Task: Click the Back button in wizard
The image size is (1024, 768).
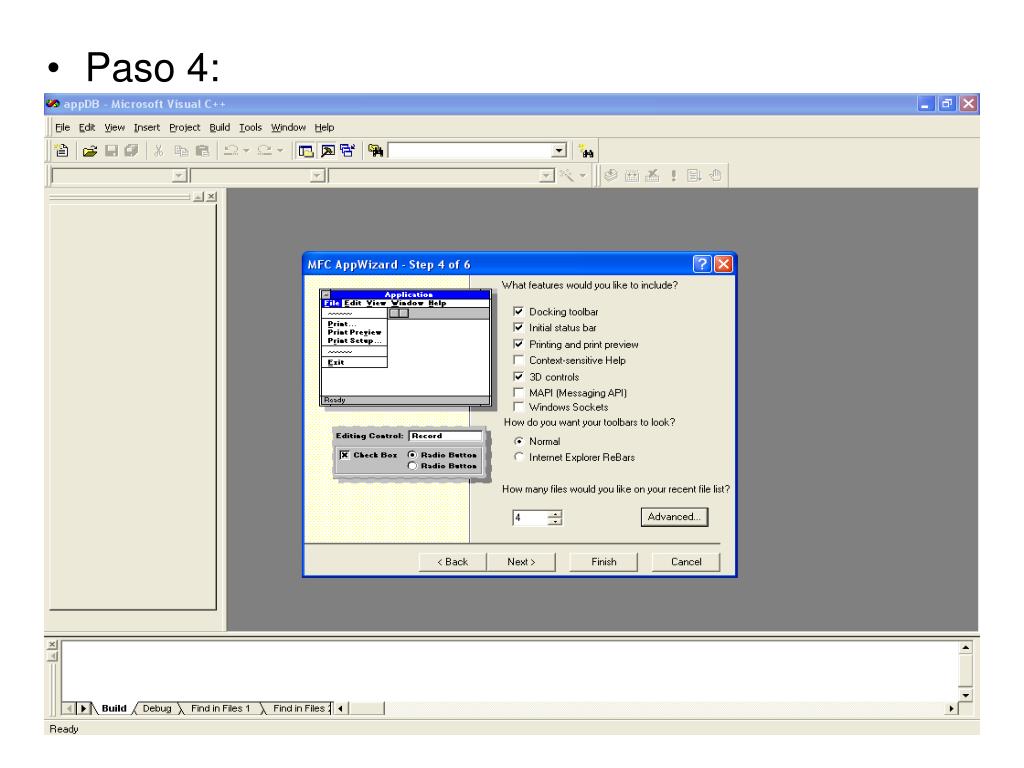Action: coord(453,562)
